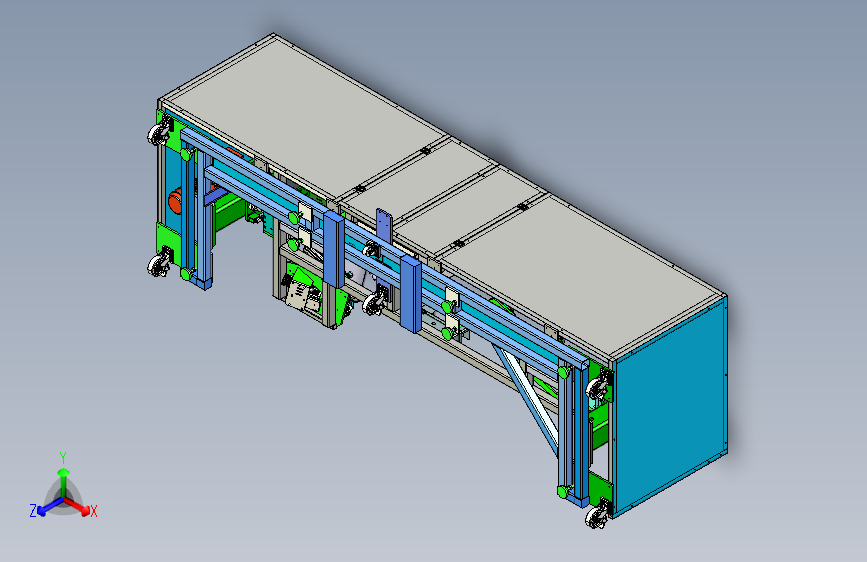Screen dimensions: 867x562
Task: Click the blue Z axis of the orientation triad
Action: (50, 506)
